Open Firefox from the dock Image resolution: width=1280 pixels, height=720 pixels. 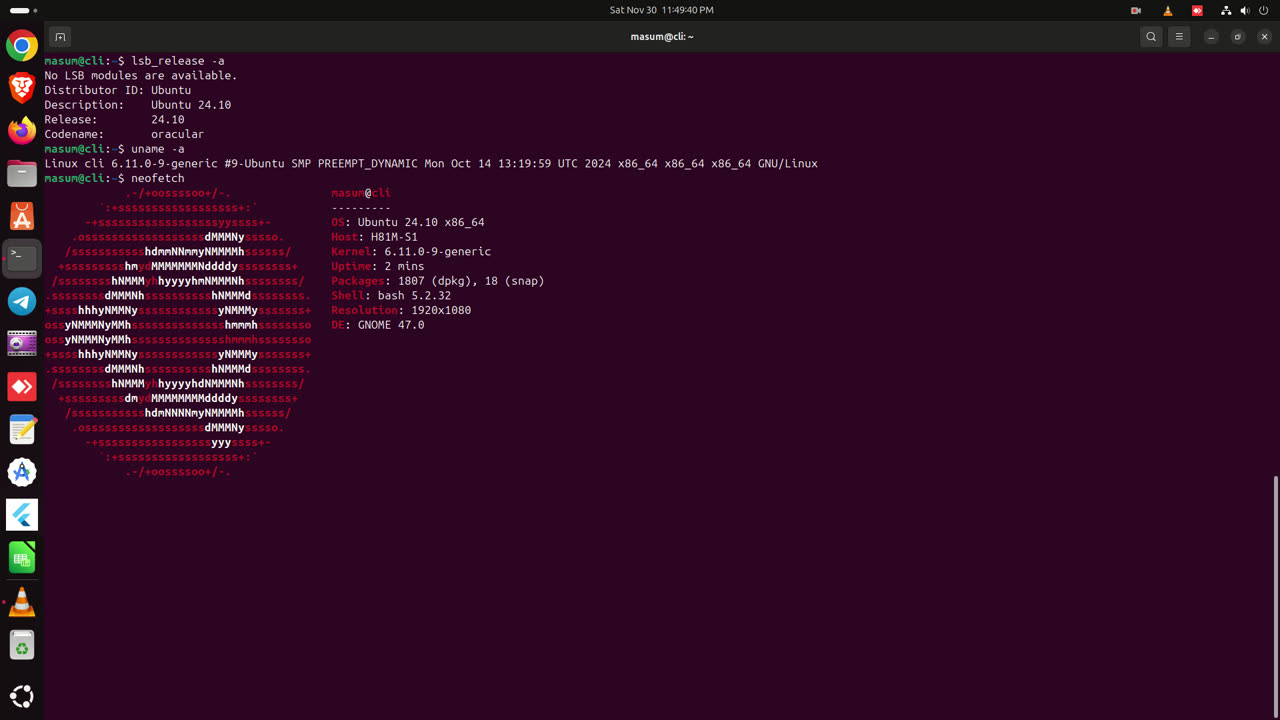22,130
